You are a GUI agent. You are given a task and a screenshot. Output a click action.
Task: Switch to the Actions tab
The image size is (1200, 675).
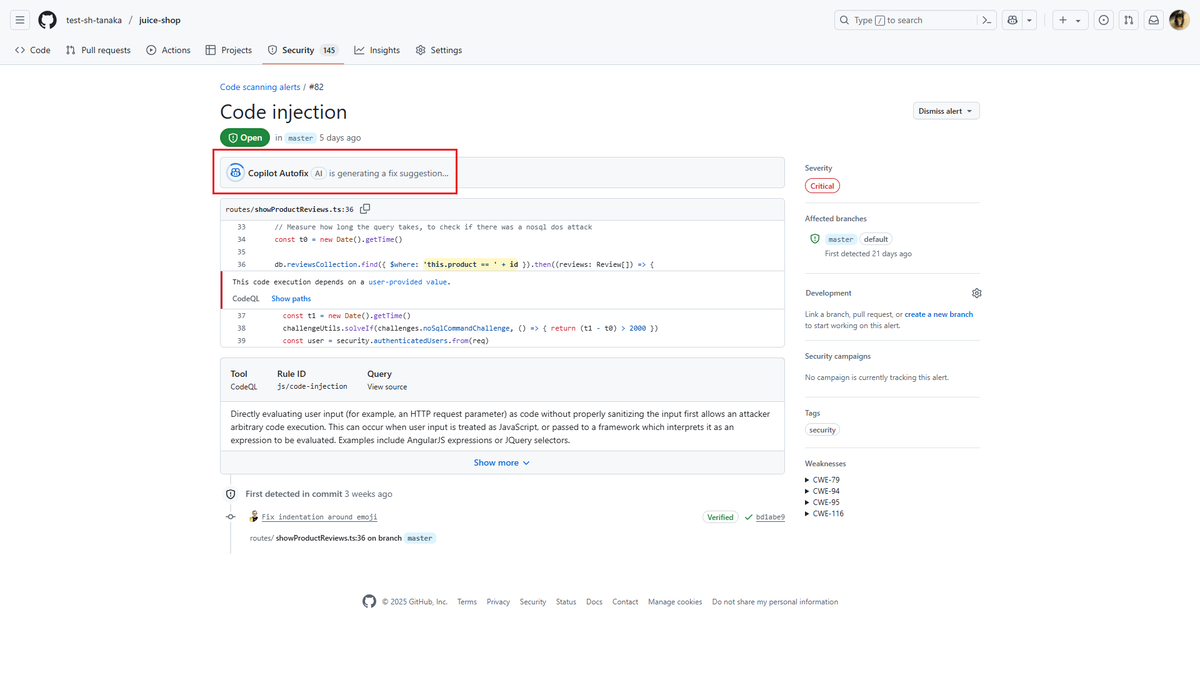168,50
